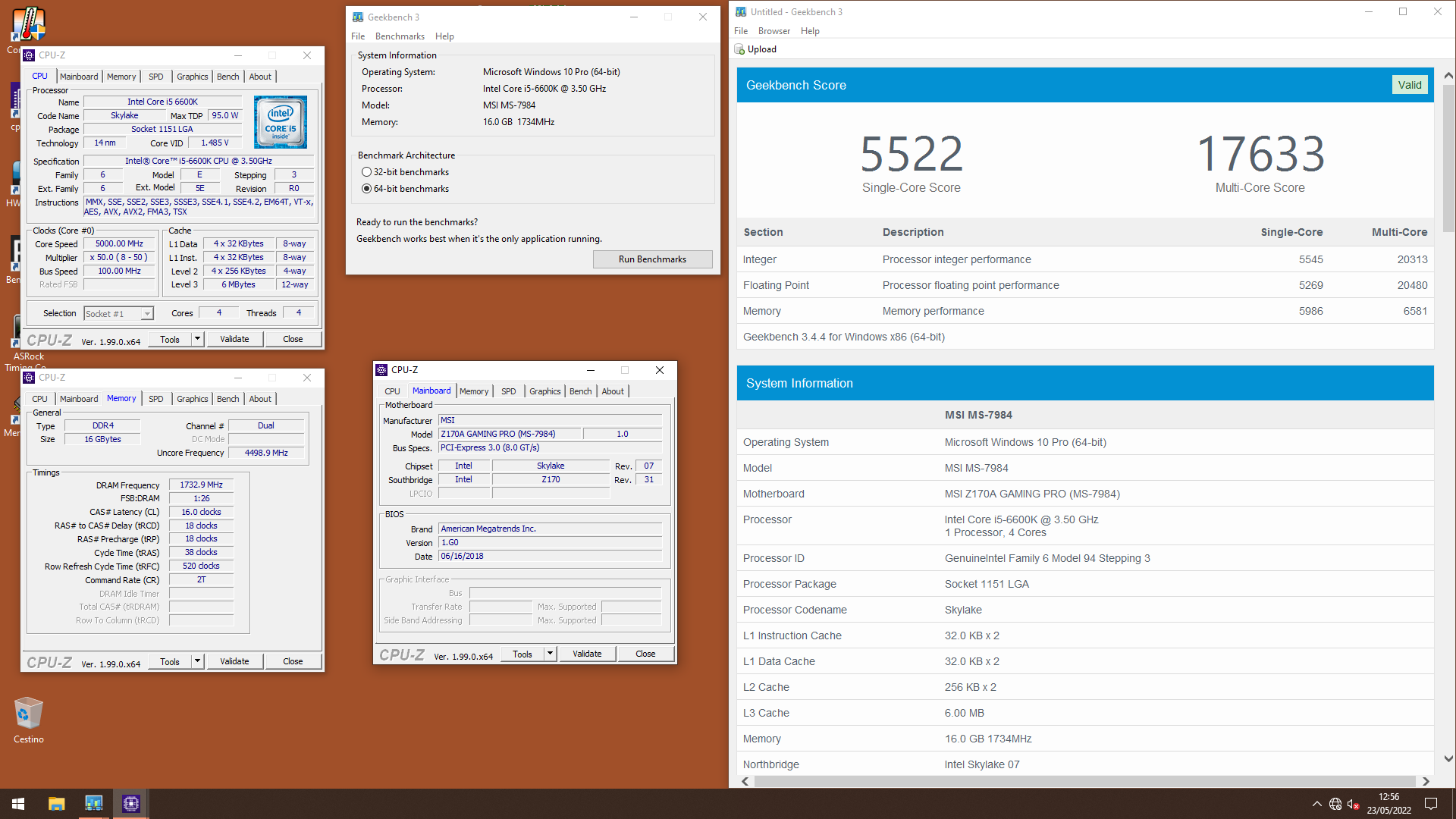Screen dimensions: 1456x819
Task: Open the Help menu in the Geekbench 3 benchmark window
Action: pyautogui.click(x=444, y=36)
